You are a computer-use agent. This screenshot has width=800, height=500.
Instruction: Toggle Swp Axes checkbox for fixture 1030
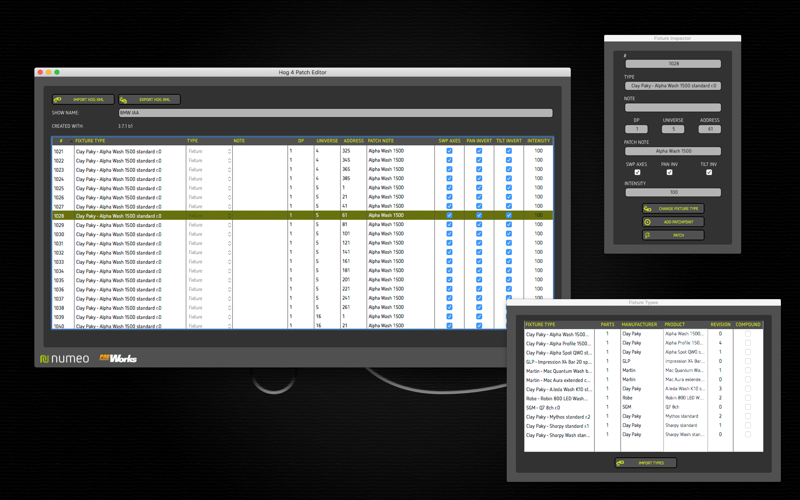pos(449,234)
